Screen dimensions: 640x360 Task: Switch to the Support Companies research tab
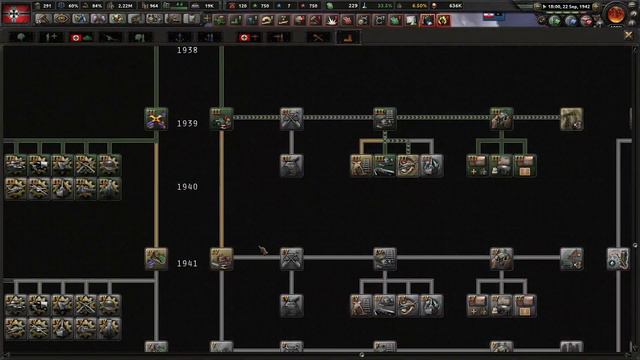pos(51,38)
